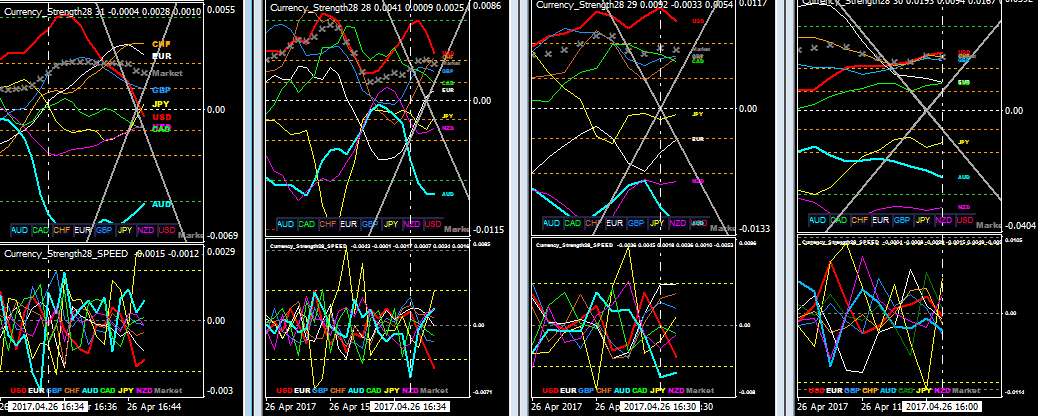This screenshot has height=416, width=1038.
Task: Click the gray Market line label in Strength28 31 chart
Action: point(167,73)
